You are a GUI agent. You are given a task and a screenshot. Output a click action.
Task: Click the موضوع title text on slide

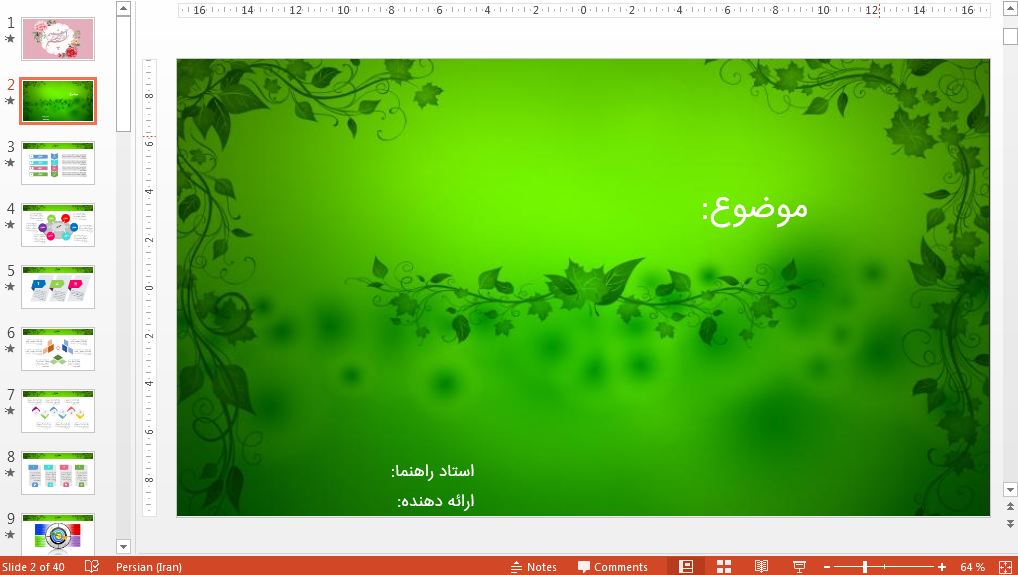coord(755,207)
